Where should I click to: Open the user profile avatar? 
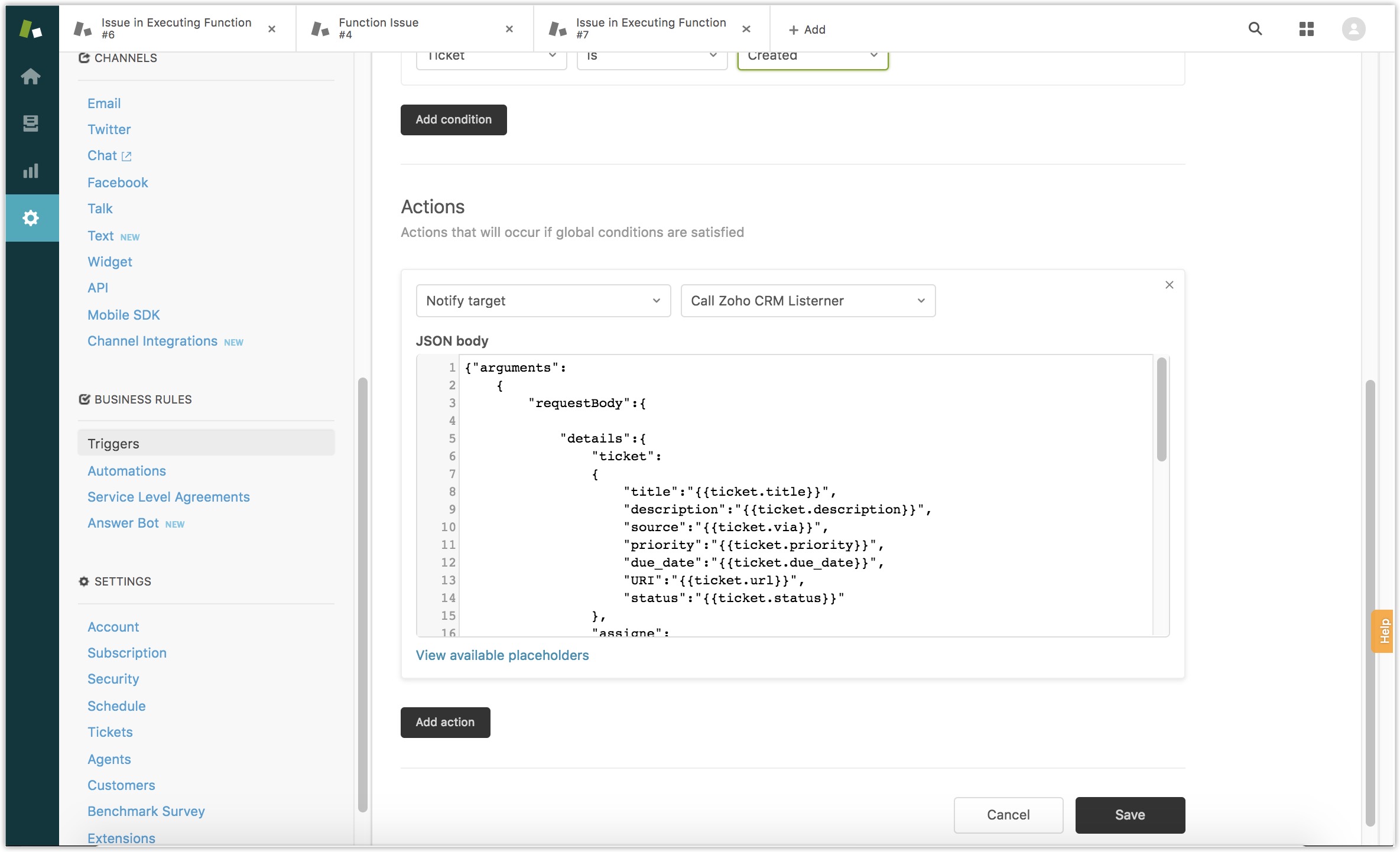(1353, 29)
